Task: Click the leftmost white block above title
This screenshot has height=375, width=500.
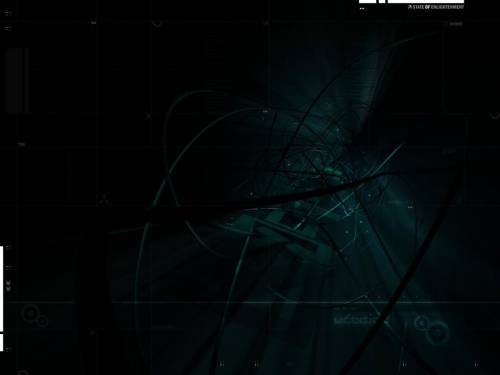Action: (x=367, y=1)
